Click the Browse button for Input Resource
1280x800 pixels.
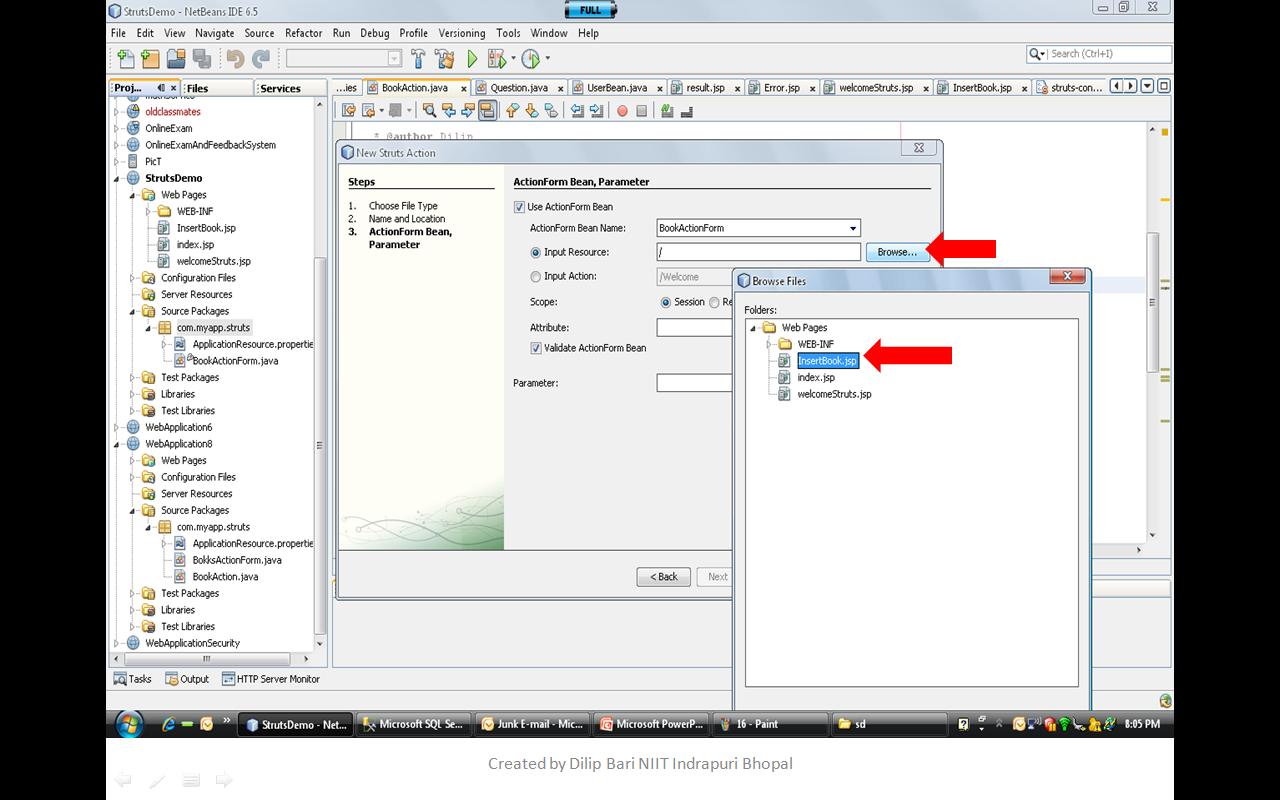point(896,252)
